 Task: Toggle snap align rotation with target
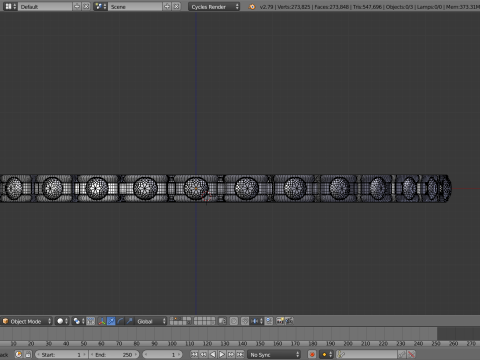pos(269,321)
